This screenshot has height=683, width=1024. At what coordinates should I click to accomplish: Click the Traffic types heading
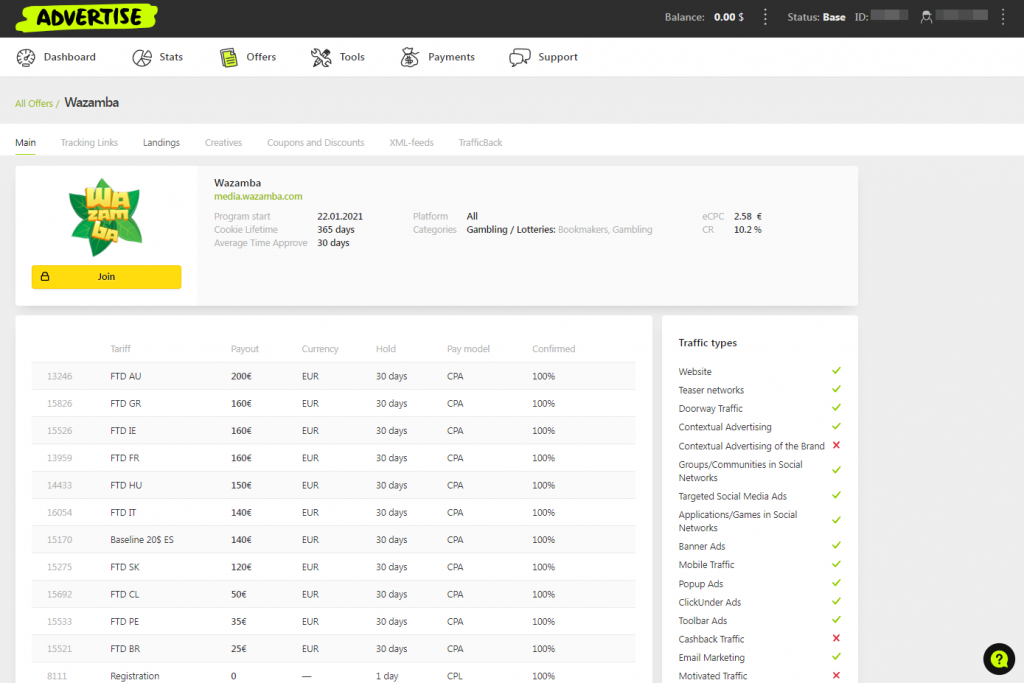point(707,343)
